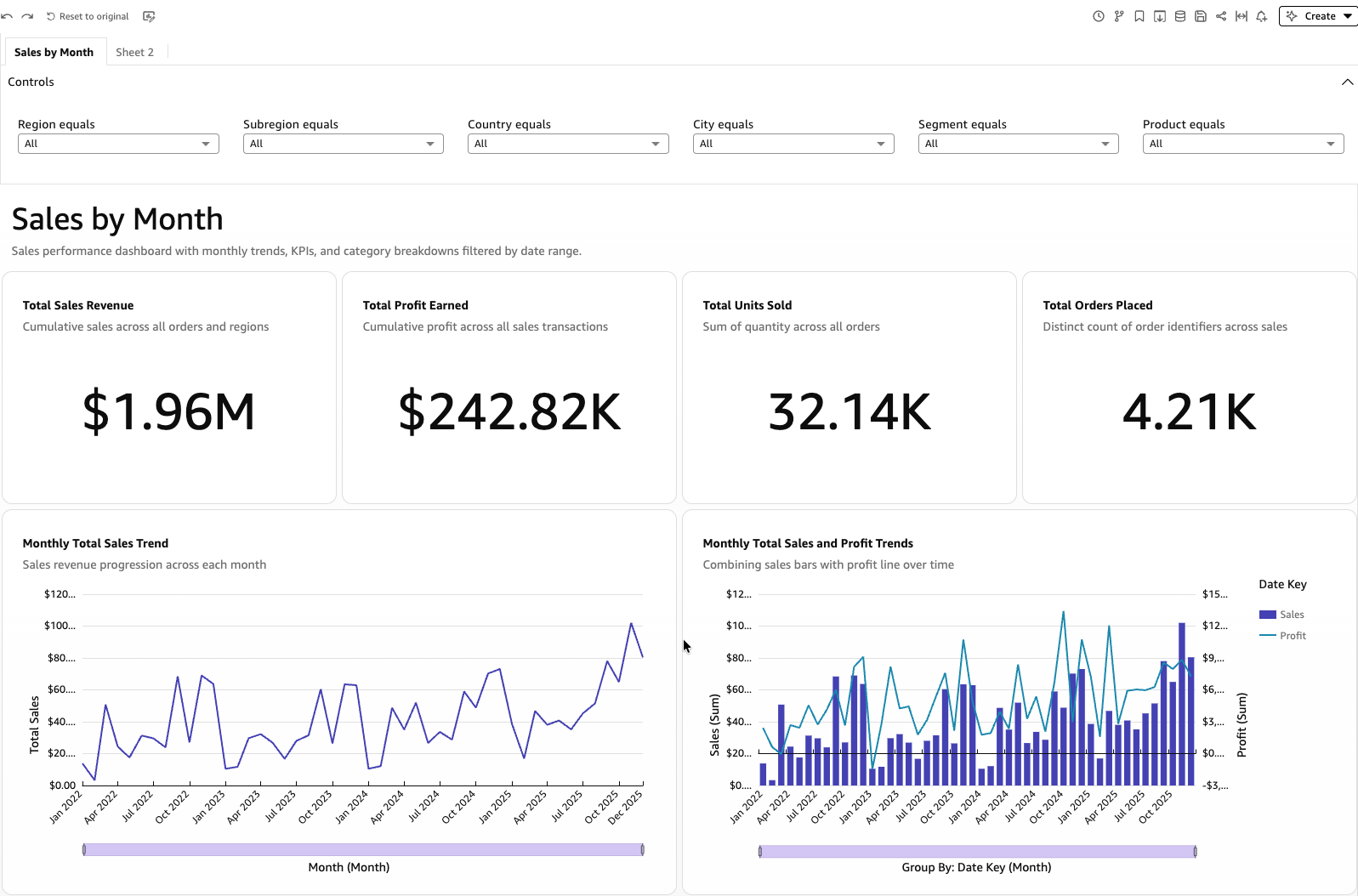Open the Segment equals dropdown
Viewport: 1358px width, 896px height.
[1019, 144]
